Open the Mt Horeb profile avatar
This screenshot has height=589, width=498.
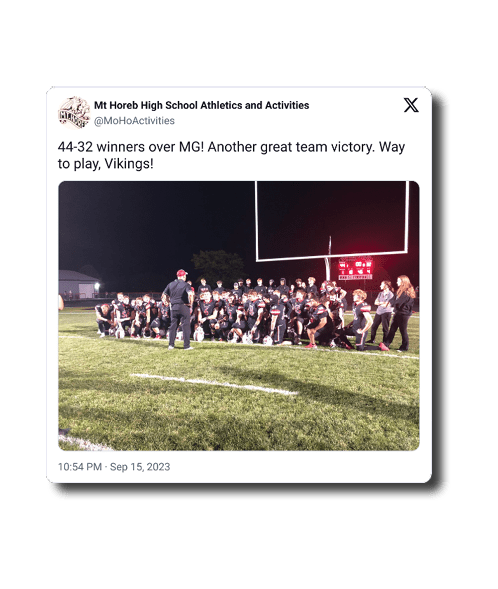74,112
